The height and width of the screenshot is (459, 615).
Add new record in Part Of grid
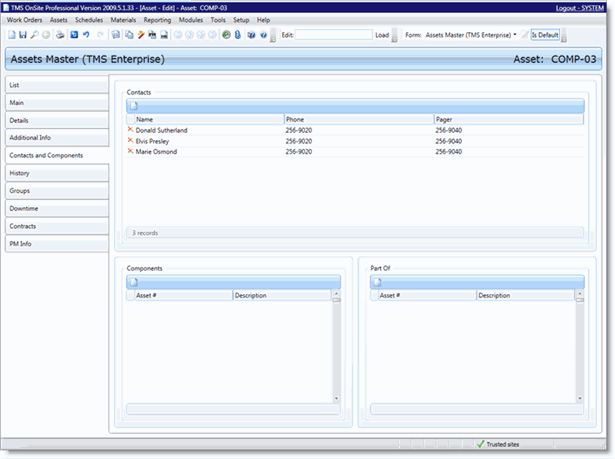click(377, 282)
